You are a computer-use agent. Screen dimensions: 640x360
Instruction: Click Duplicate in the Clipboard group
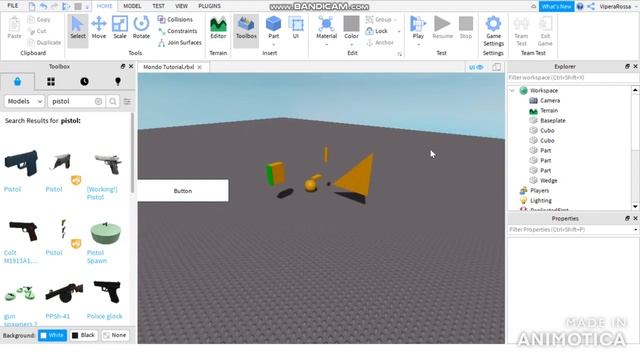(44, 42)
